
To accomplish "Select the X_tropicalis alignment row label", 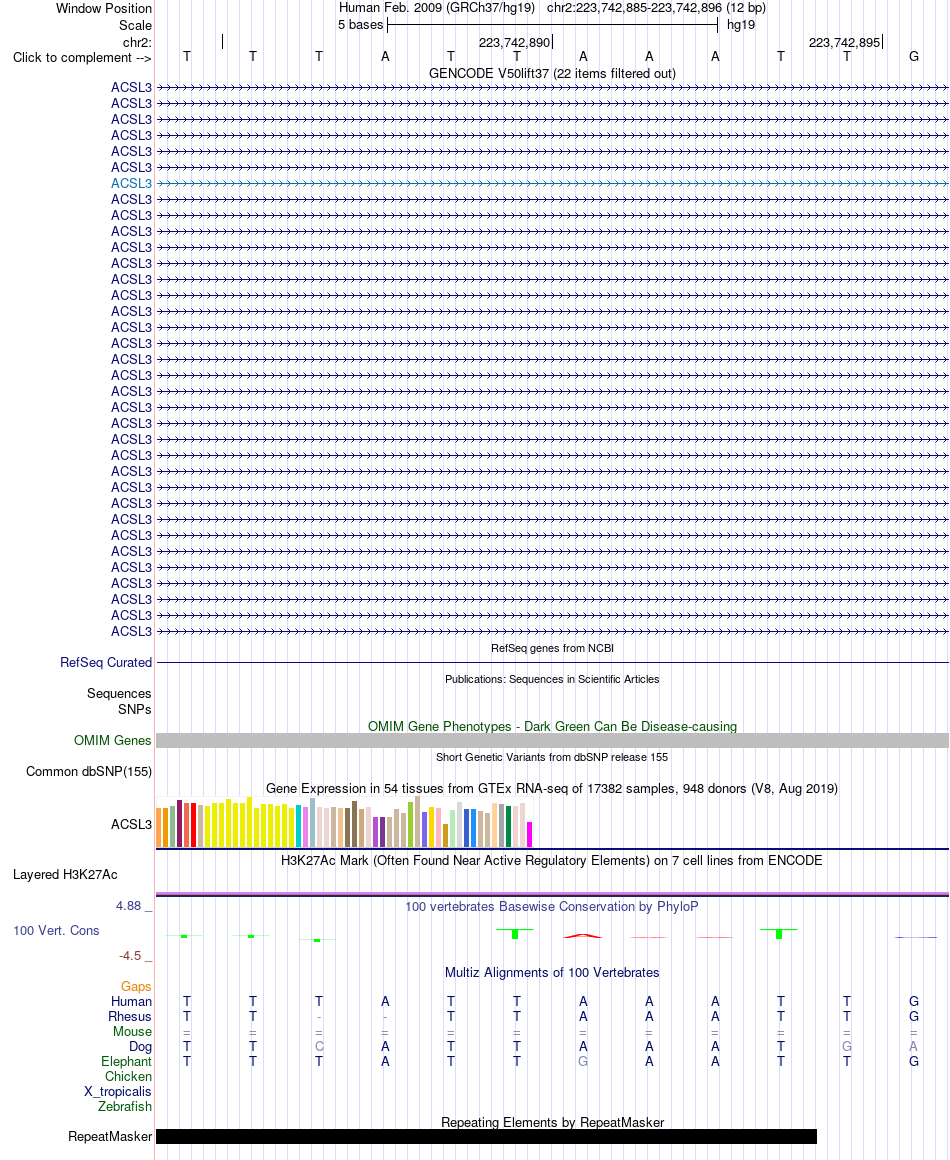I will click(x=118, y=1091).
